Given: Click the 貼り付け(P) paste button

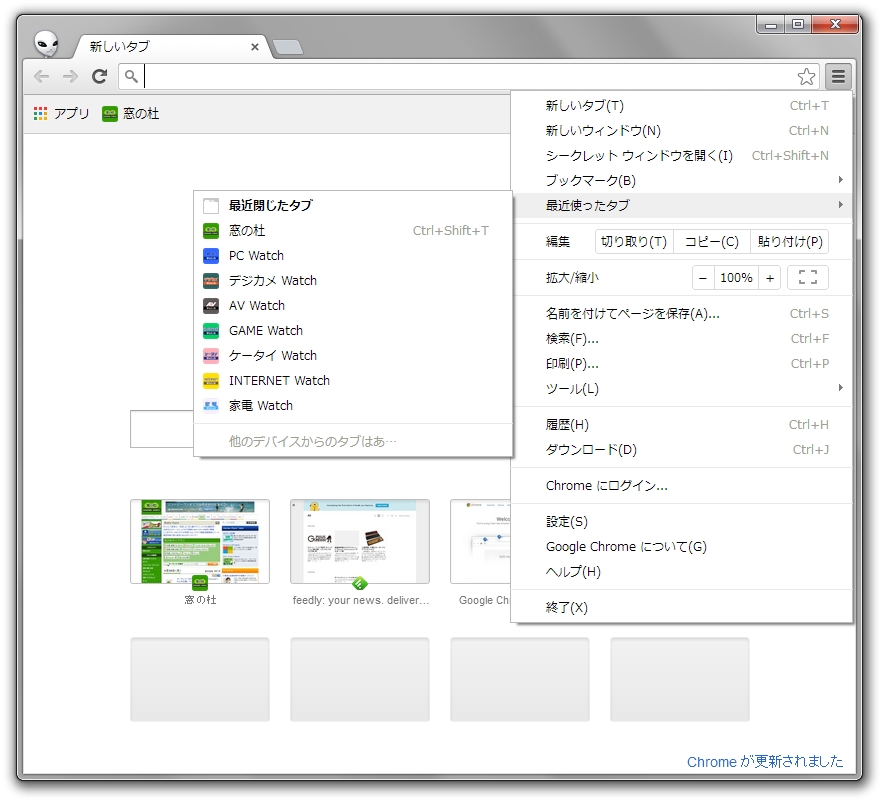Looking at the screenshot, I should (x=790, y=242).
